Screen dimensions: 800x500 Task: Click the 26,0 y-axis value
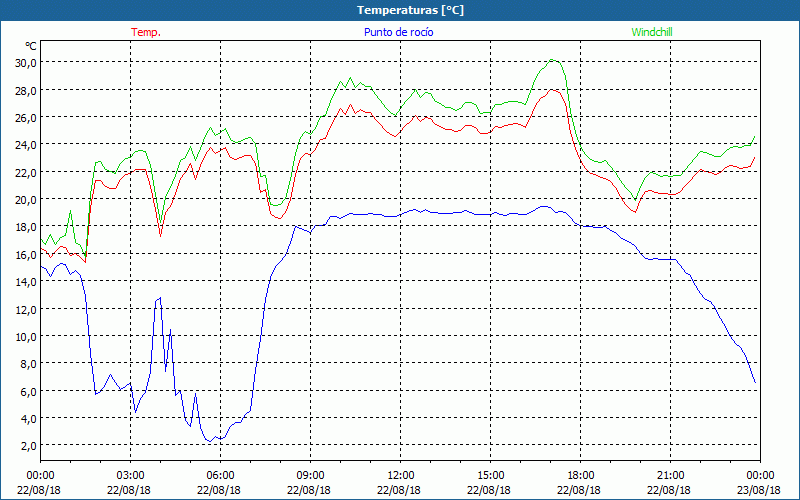(26, 117)
